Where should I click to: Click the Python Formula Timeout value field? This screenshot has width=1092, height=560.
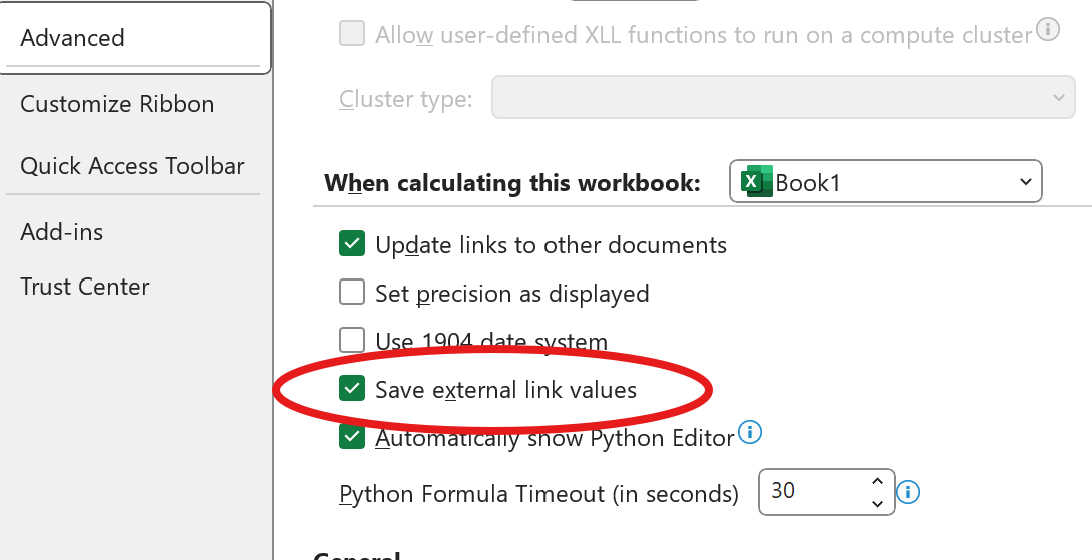[810, 492]
